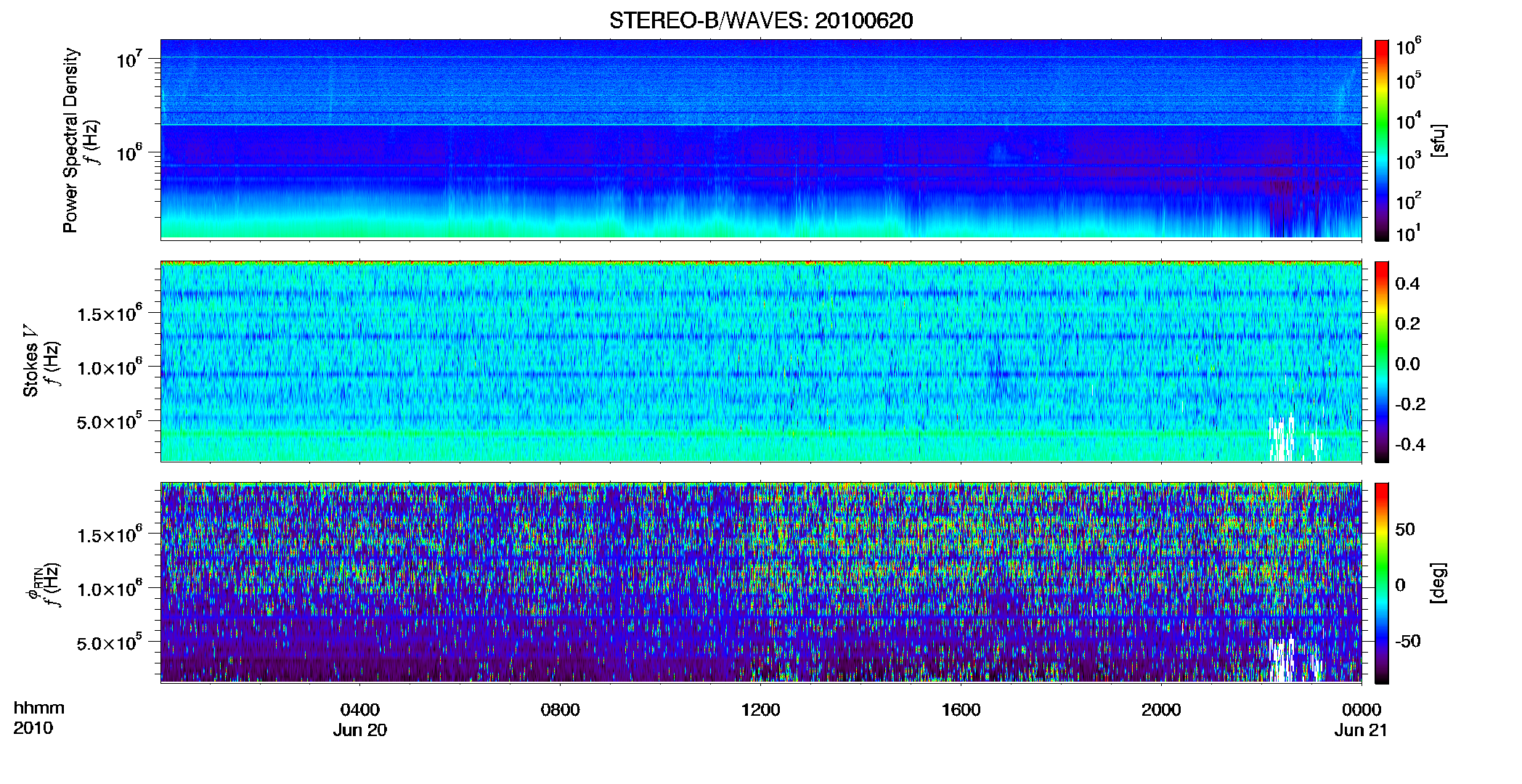Click the 10^1 tick on the sfu color bar
Viewport: 1522px width, 784px height.
(x=1409, y=234)
